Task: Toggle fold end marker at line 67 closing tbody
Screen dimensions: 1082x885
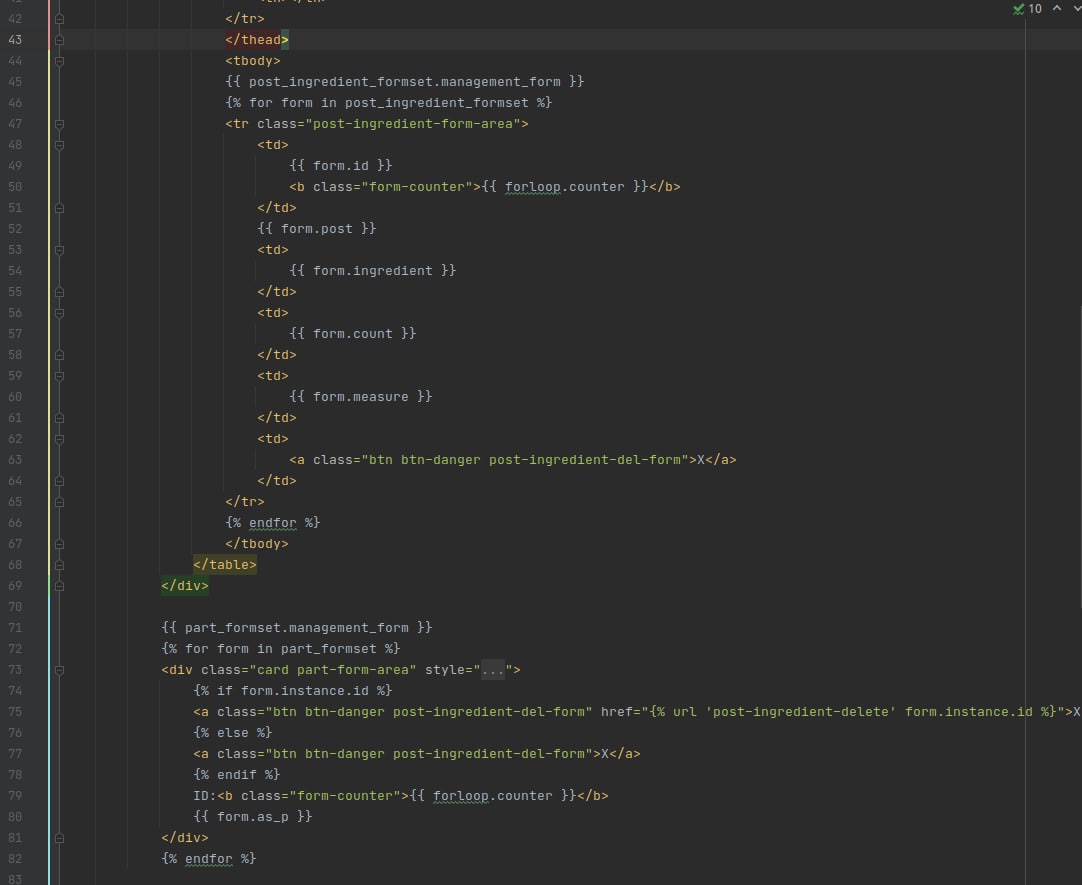Action: pyautogui.click(x=59, y=544)
